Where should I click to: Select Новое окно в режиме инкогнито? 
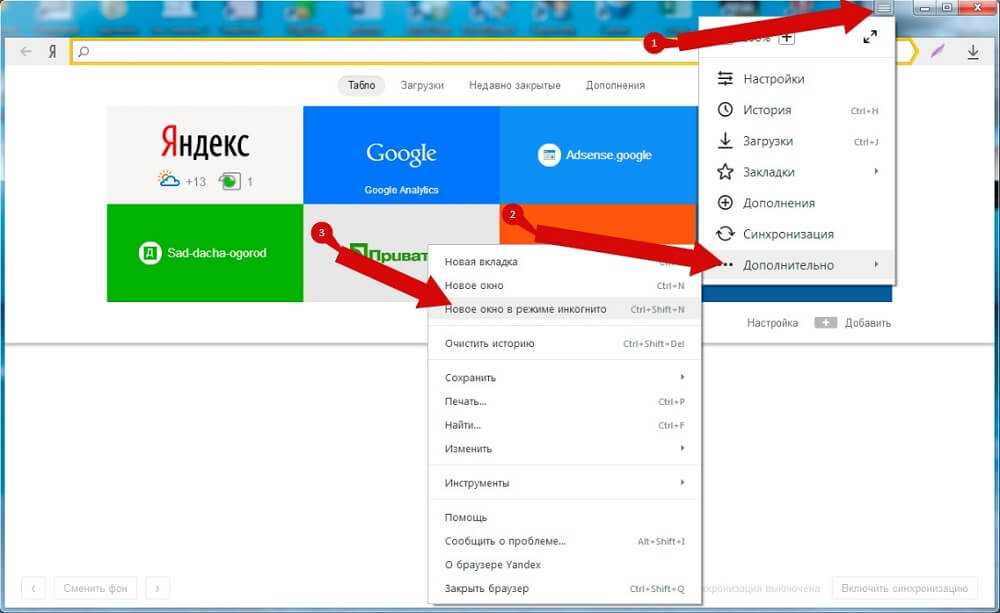tap(525, 310)
